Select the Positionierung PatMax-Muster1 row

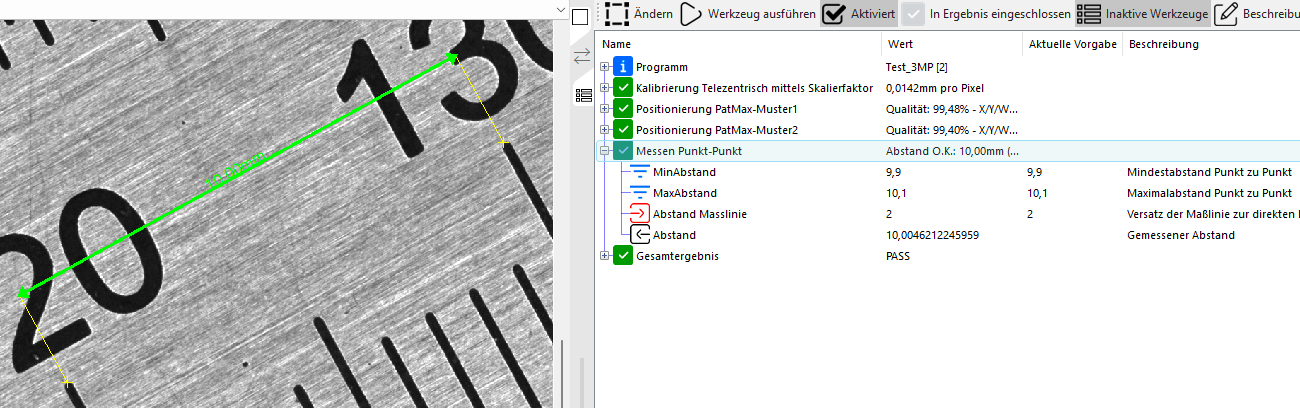[x=716, y=109]
